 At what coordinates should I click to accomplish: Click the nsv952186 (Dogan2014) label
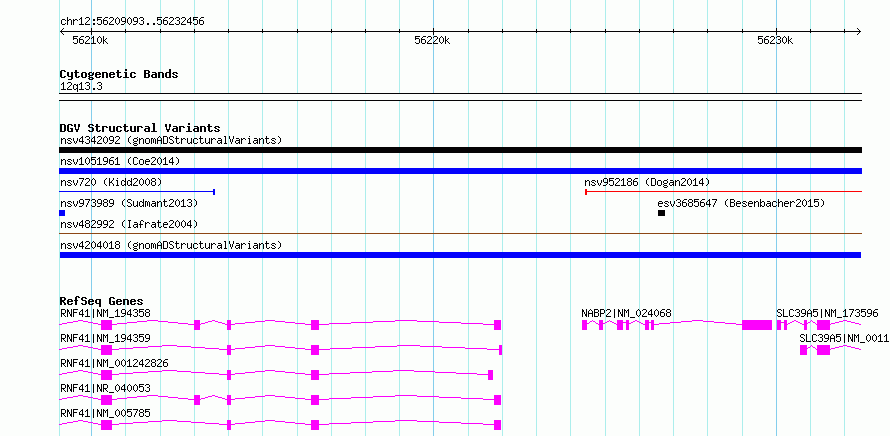point(647,182)
